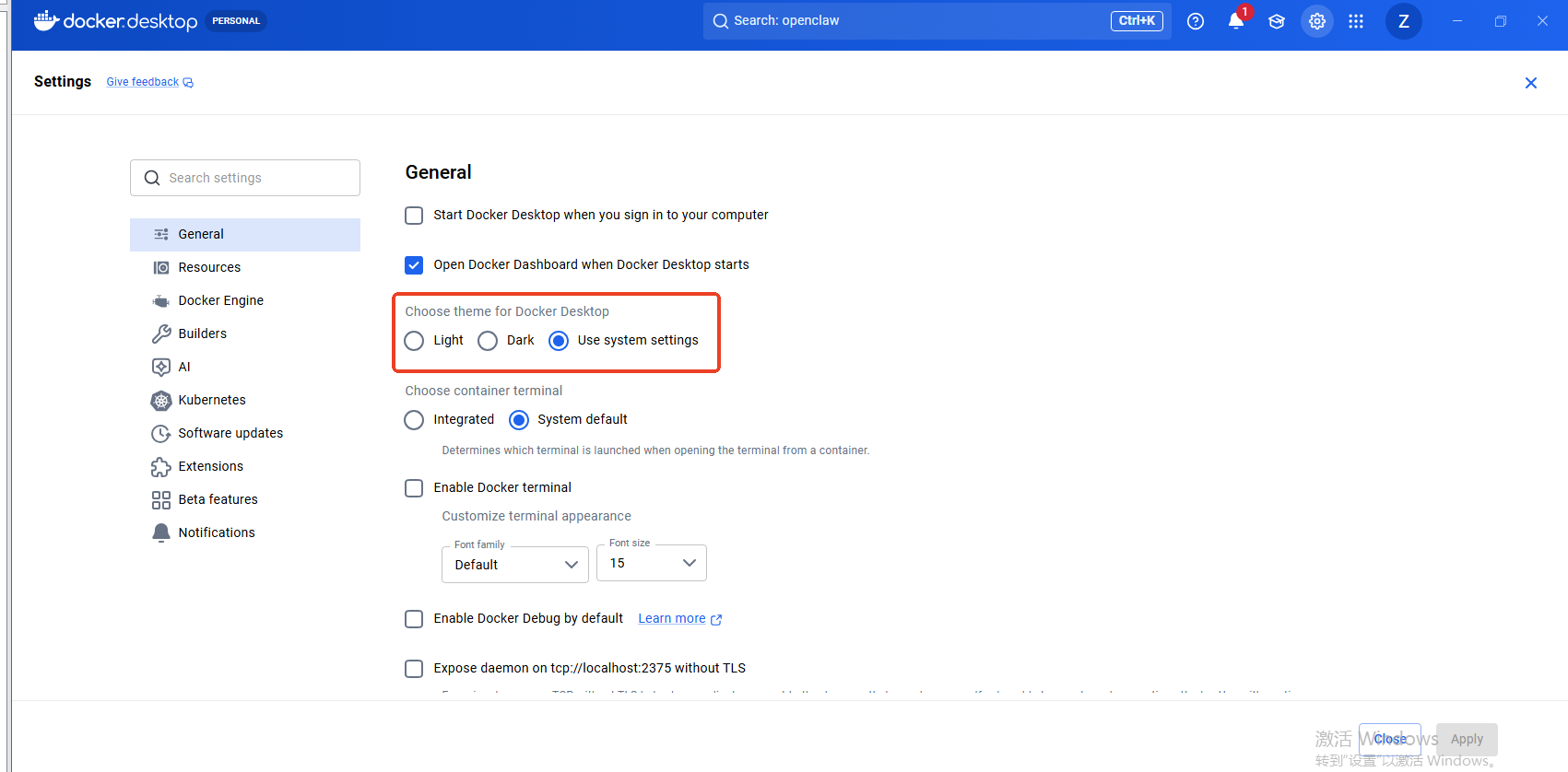Image resolution: width=1568 pixels, height=772 pixels.
Task: Open notifications bell in top bar
Action: tap(1236, 21)
